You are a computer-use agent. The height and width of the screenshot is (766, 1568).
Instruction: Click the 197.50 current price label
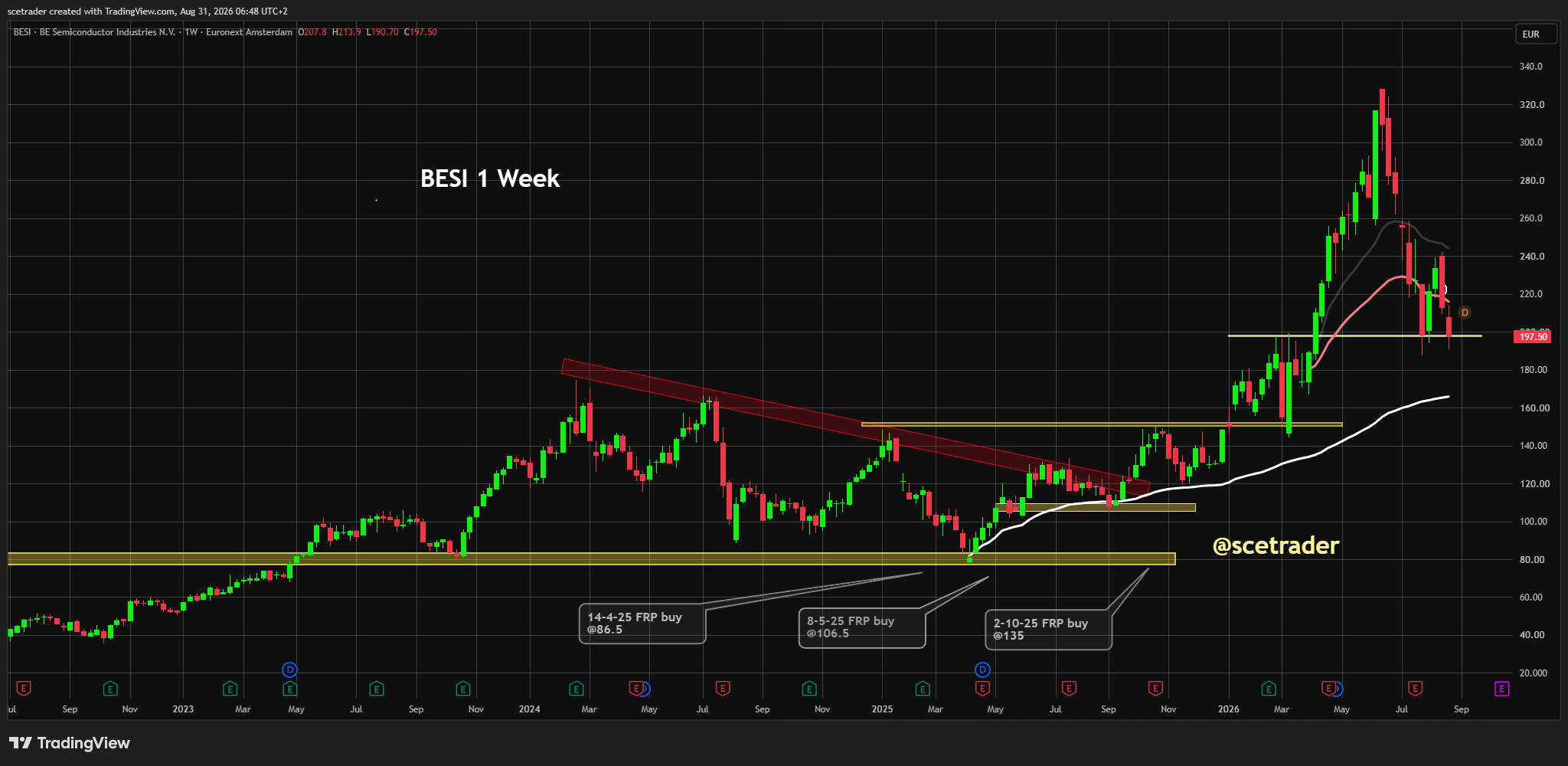pos(1533,336)
